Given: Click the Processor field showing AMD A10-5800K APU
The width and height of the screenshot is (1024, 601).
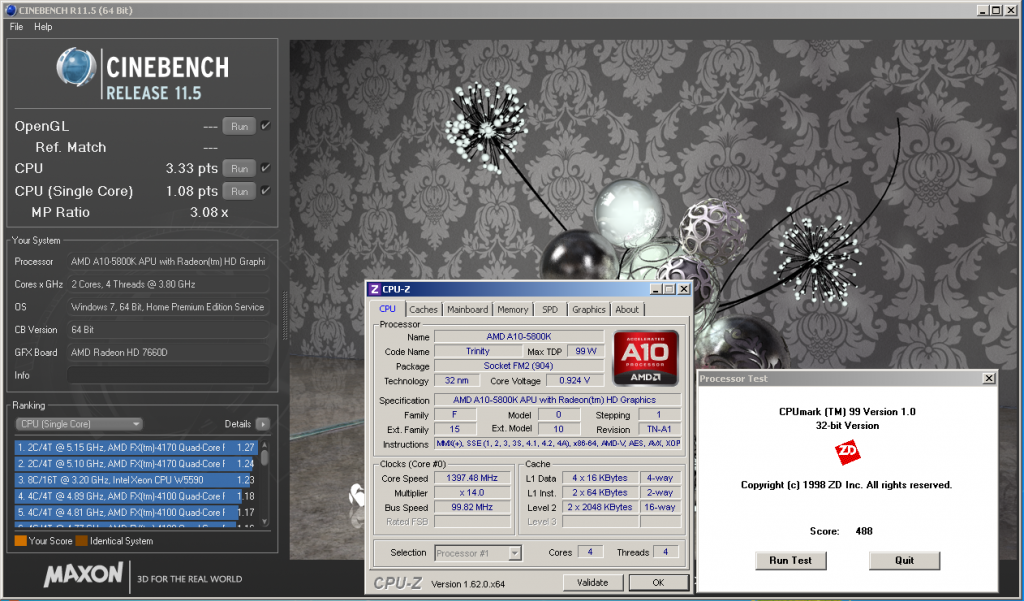Looking at the screenshot, I should (x=168, y=261).
